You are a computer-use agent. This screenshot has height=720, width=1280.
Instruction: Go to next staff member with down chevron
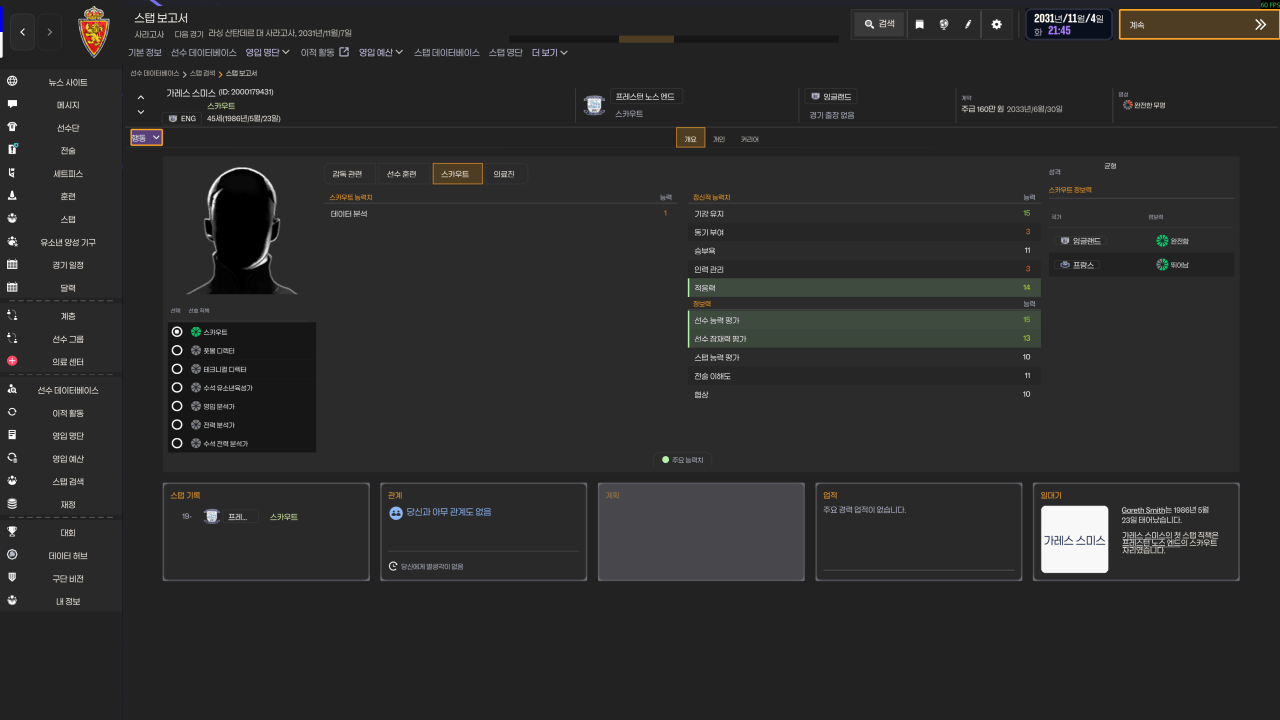coord(141,112)
